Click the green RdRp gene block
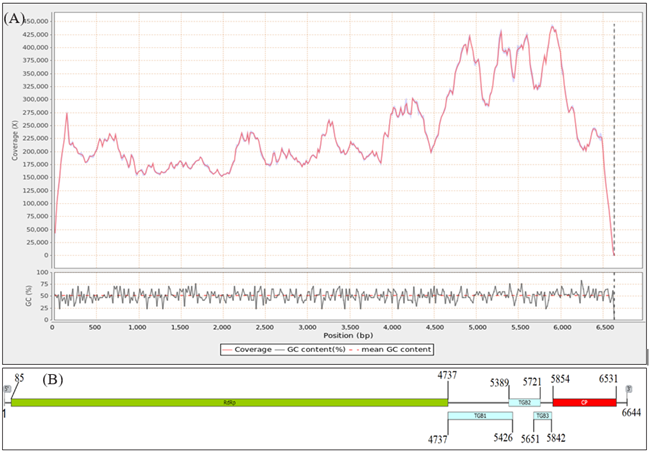Viewport: 649px width, 451px height. pyautogui.click(x=229, y=402)
